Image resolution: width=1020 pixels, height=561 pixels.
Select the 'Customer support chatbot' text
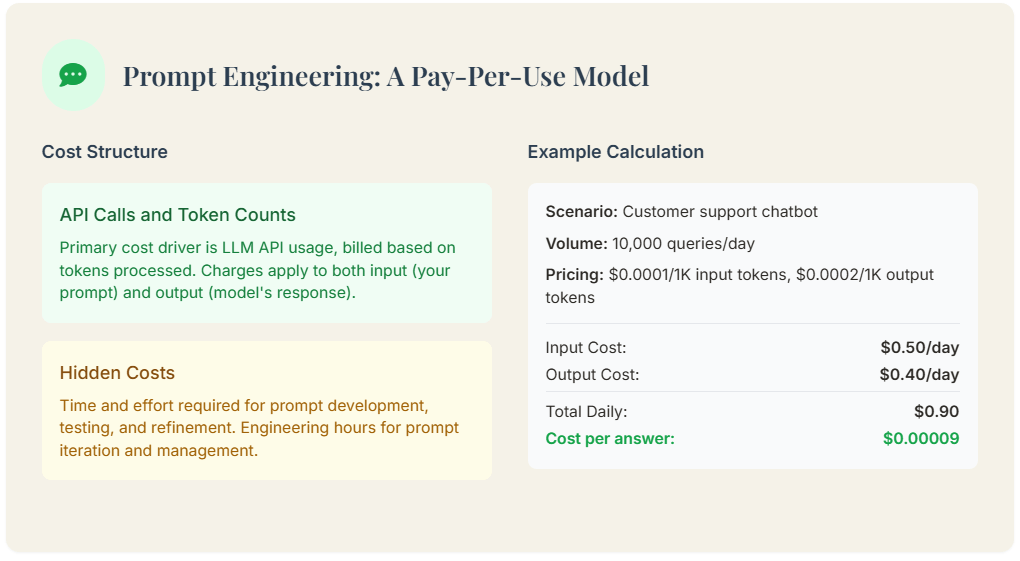pos(720,212)
